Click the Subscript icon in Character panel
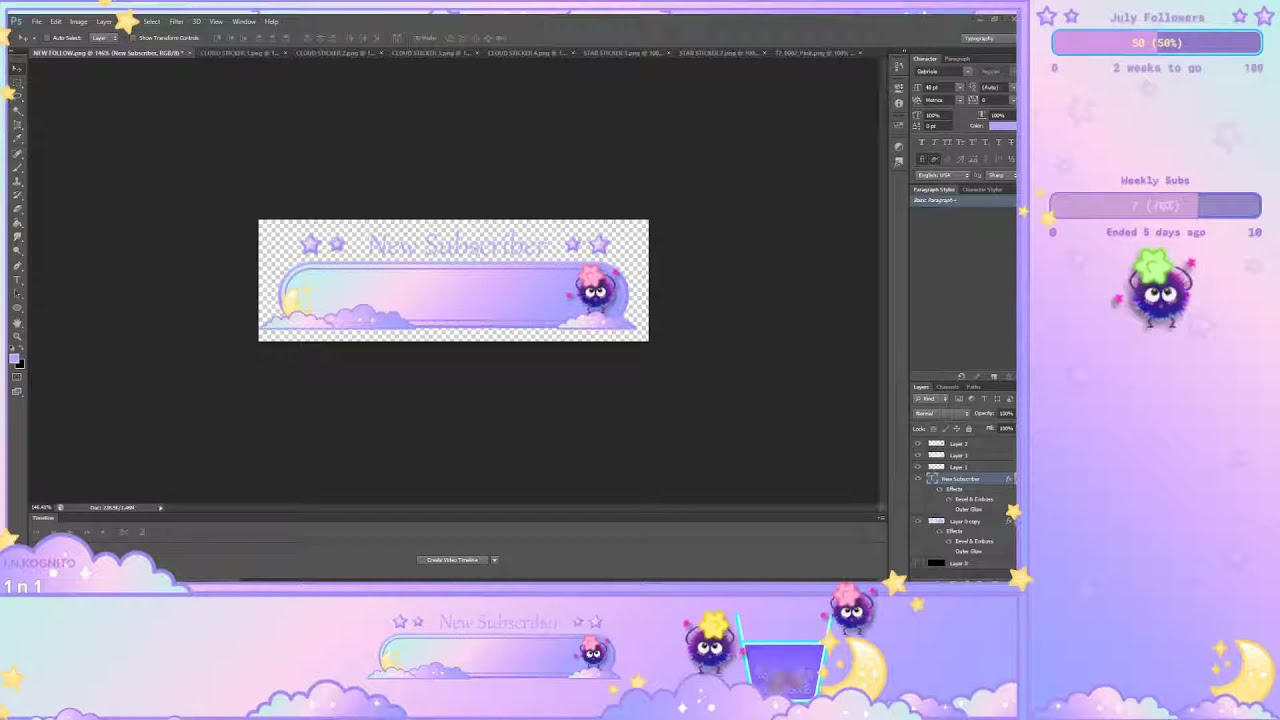 (x=986, y=142)
